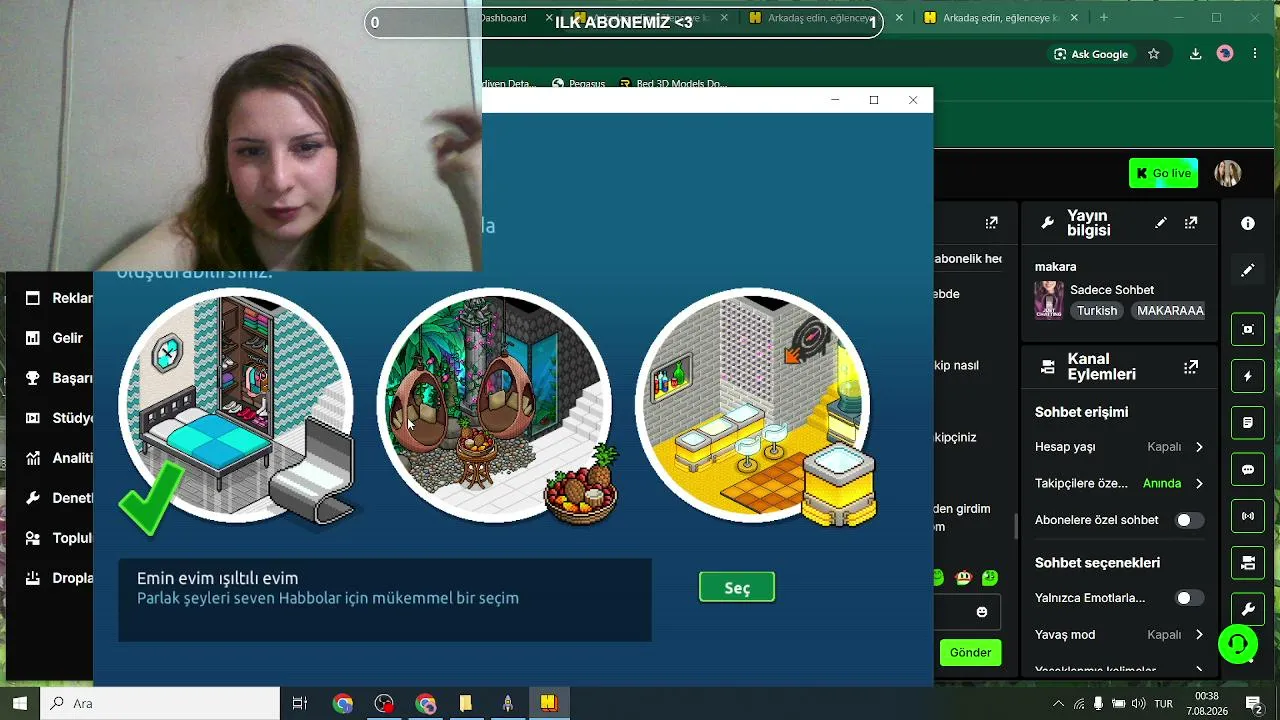Open Analitik item in dashboard sidebar
Image resolution: width=1280 pixels, height=720 pixels.
58,458
